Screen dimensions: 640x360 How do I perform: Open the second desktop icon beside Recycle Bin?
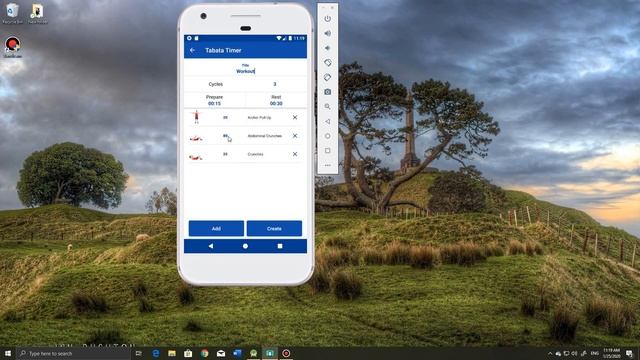click(38, 13)
